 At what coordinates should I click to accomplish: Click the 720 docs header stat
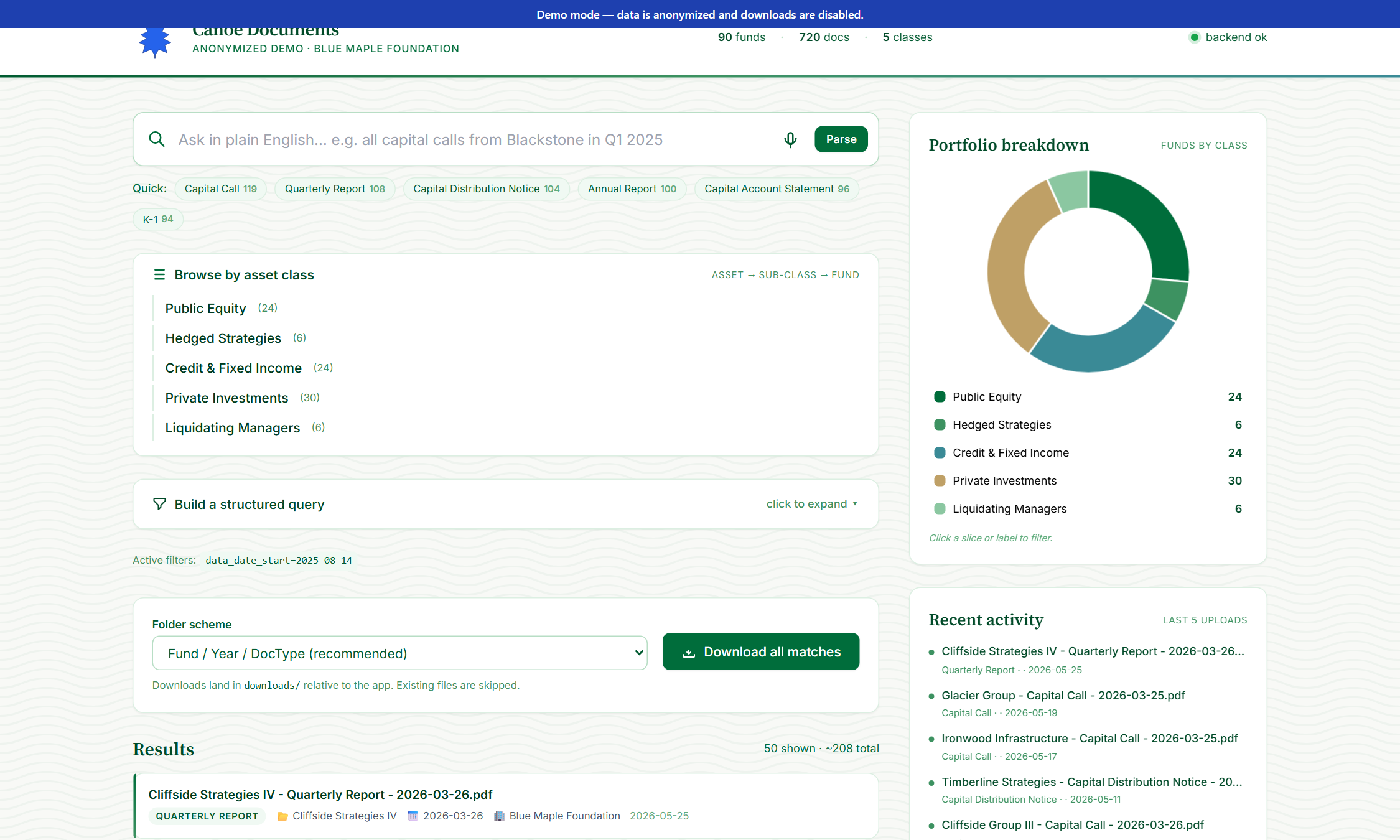[x=824, y=37]
